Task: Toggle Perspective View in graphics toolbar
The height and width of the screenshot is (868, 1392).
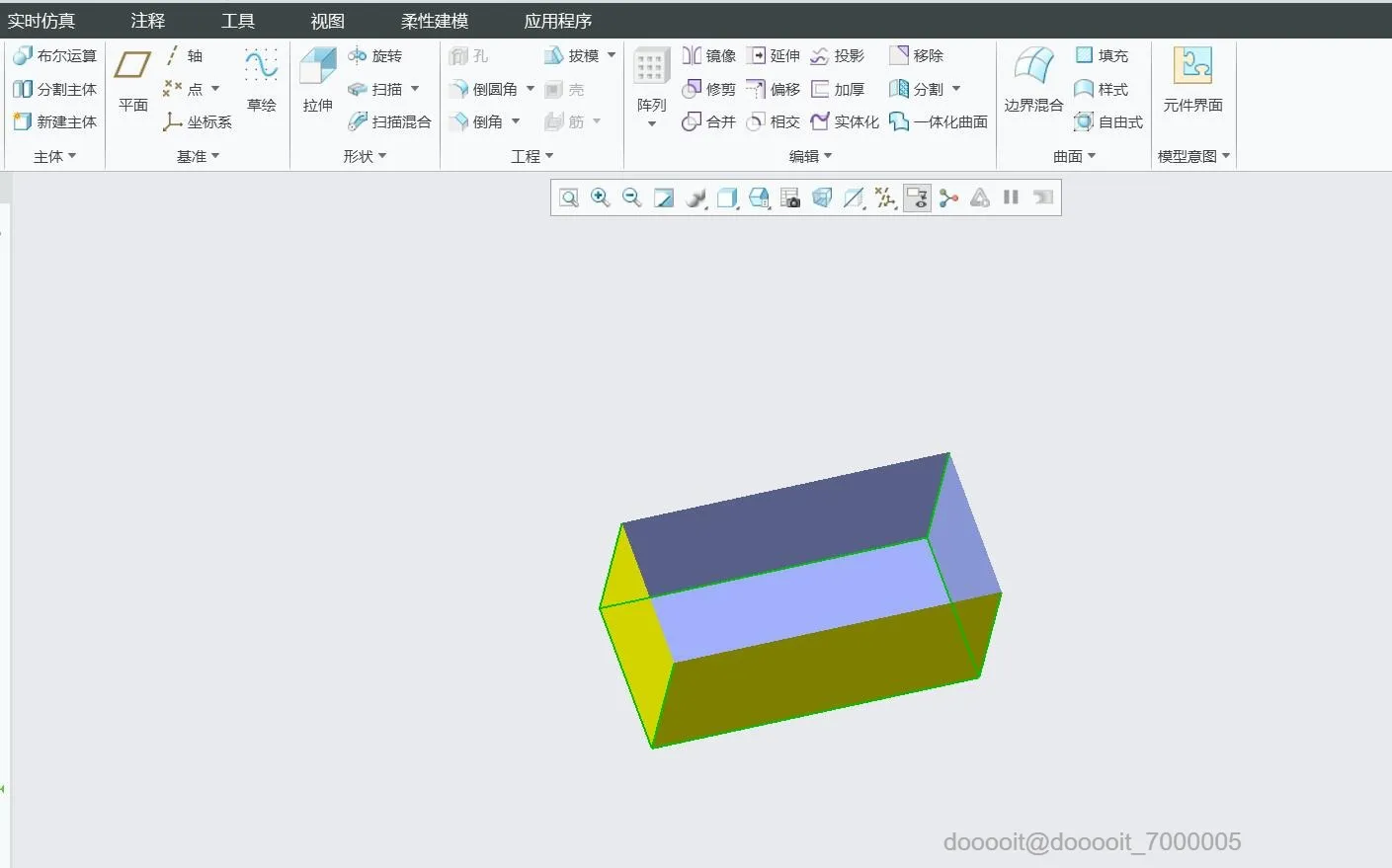Action: 822,197
